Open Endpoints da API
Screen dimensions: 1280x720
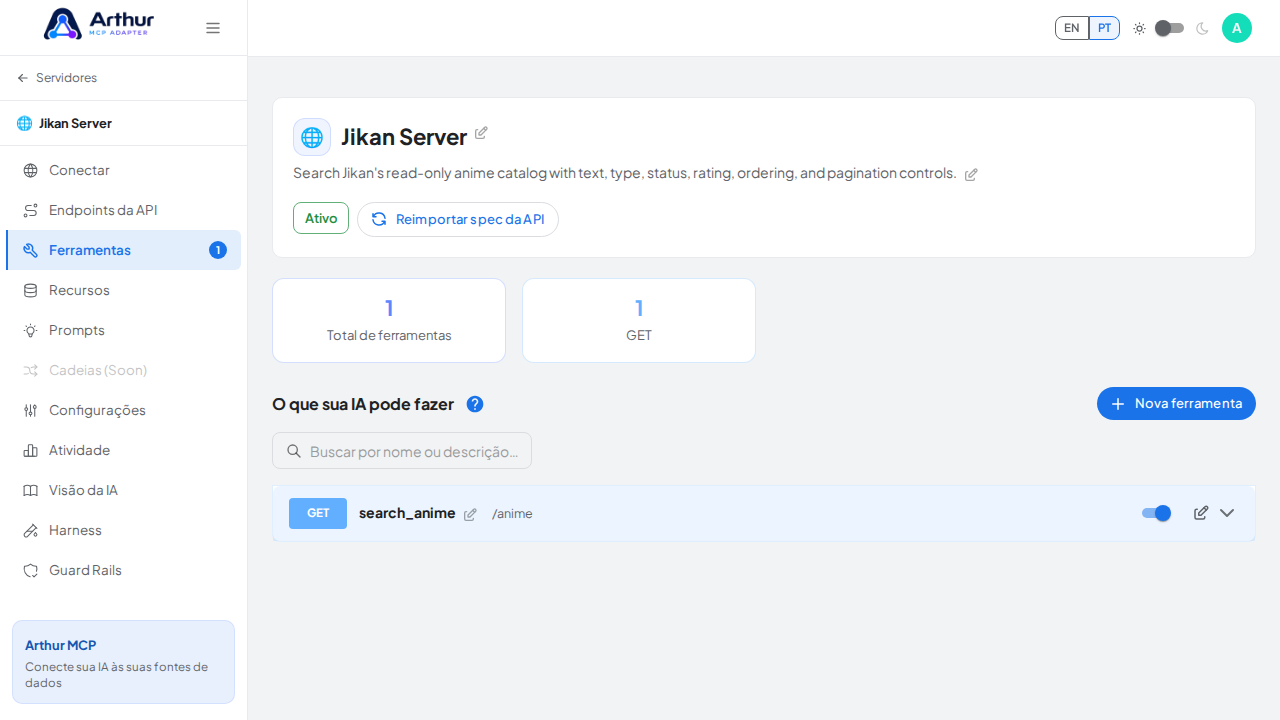[x=123, y=210]
